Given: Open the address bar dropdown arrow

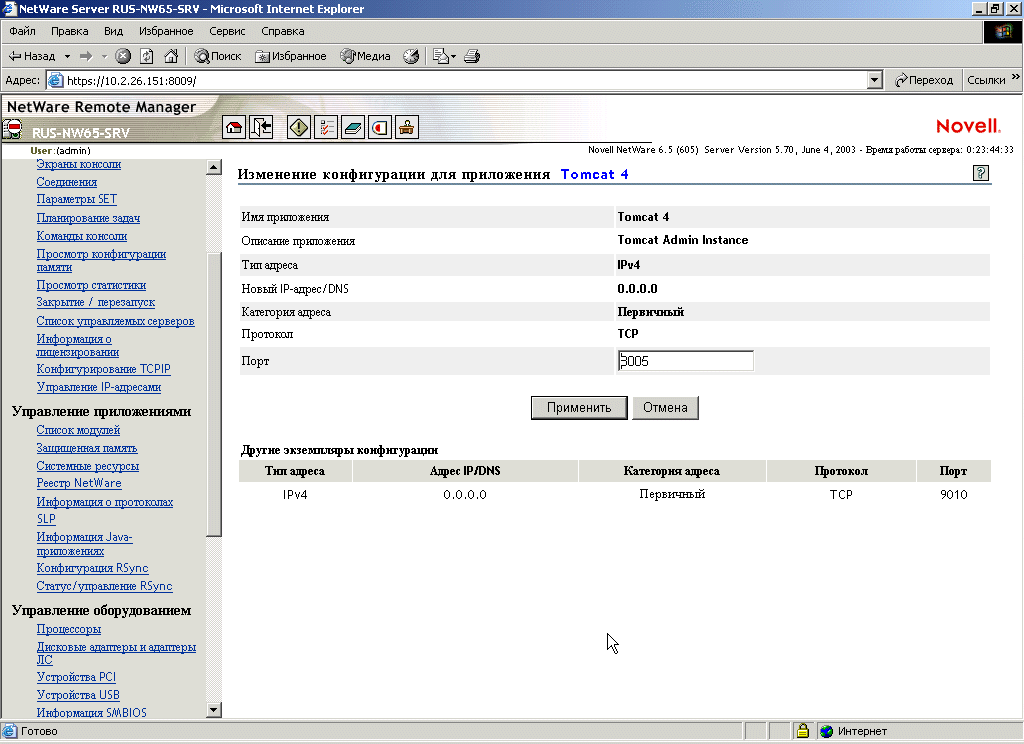Looking at the screenshot, I should [875, 80].
